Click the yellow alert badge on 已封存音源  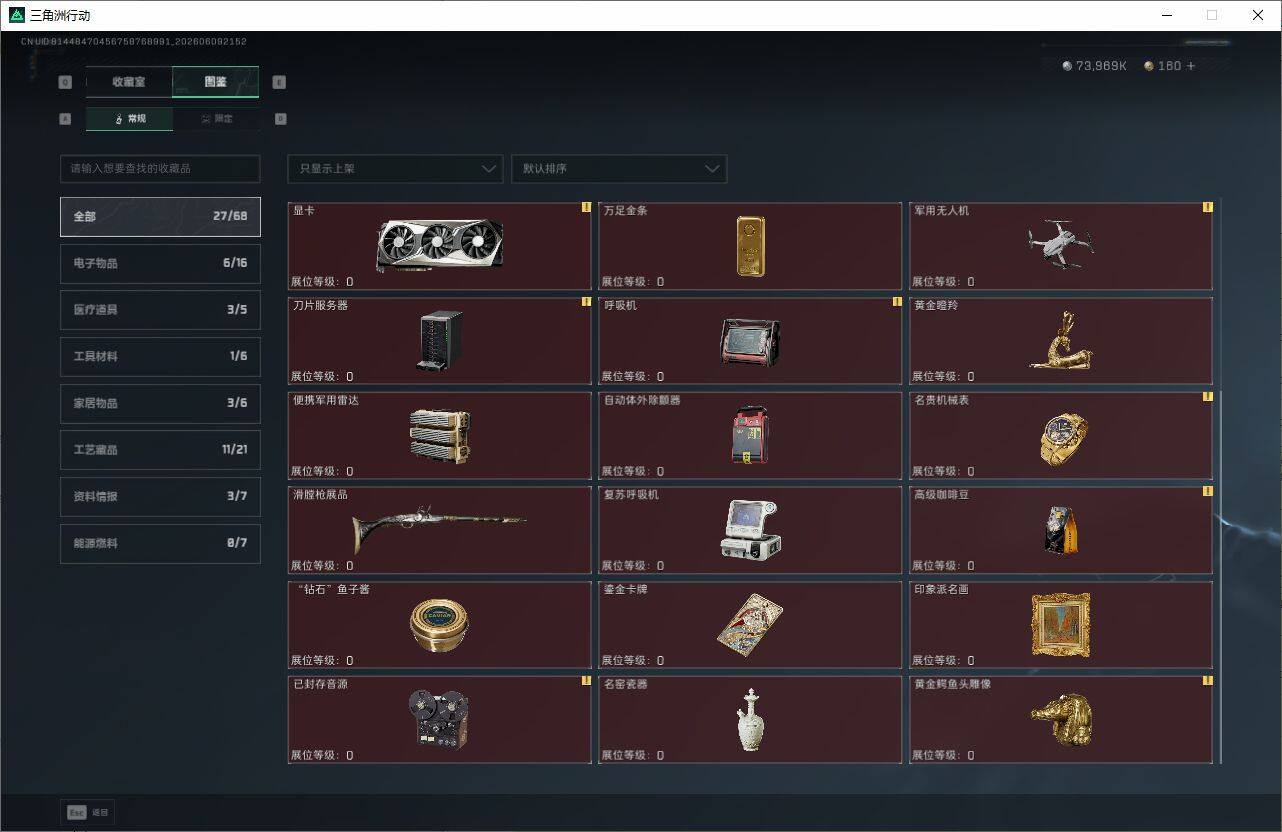point(586,681)
